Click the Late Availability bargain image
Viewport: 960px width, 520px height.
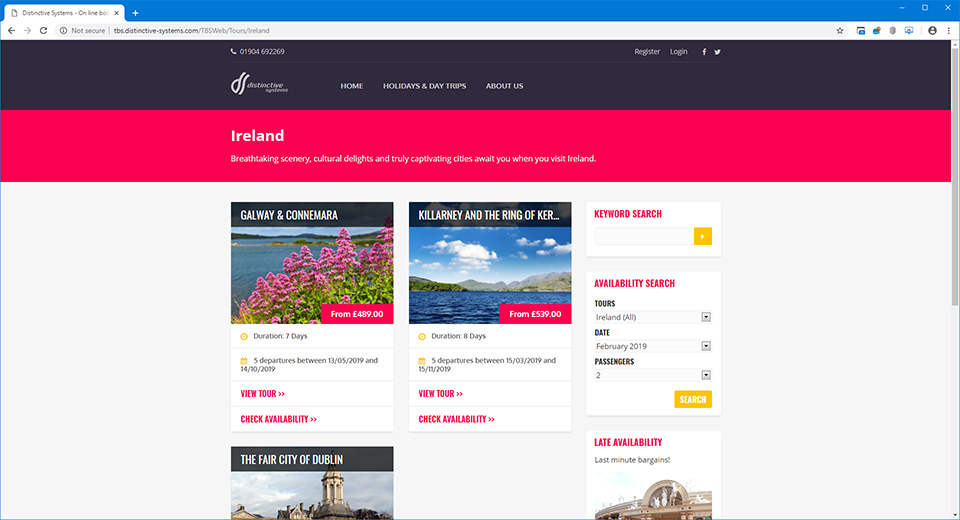click(x=653, y=496)
